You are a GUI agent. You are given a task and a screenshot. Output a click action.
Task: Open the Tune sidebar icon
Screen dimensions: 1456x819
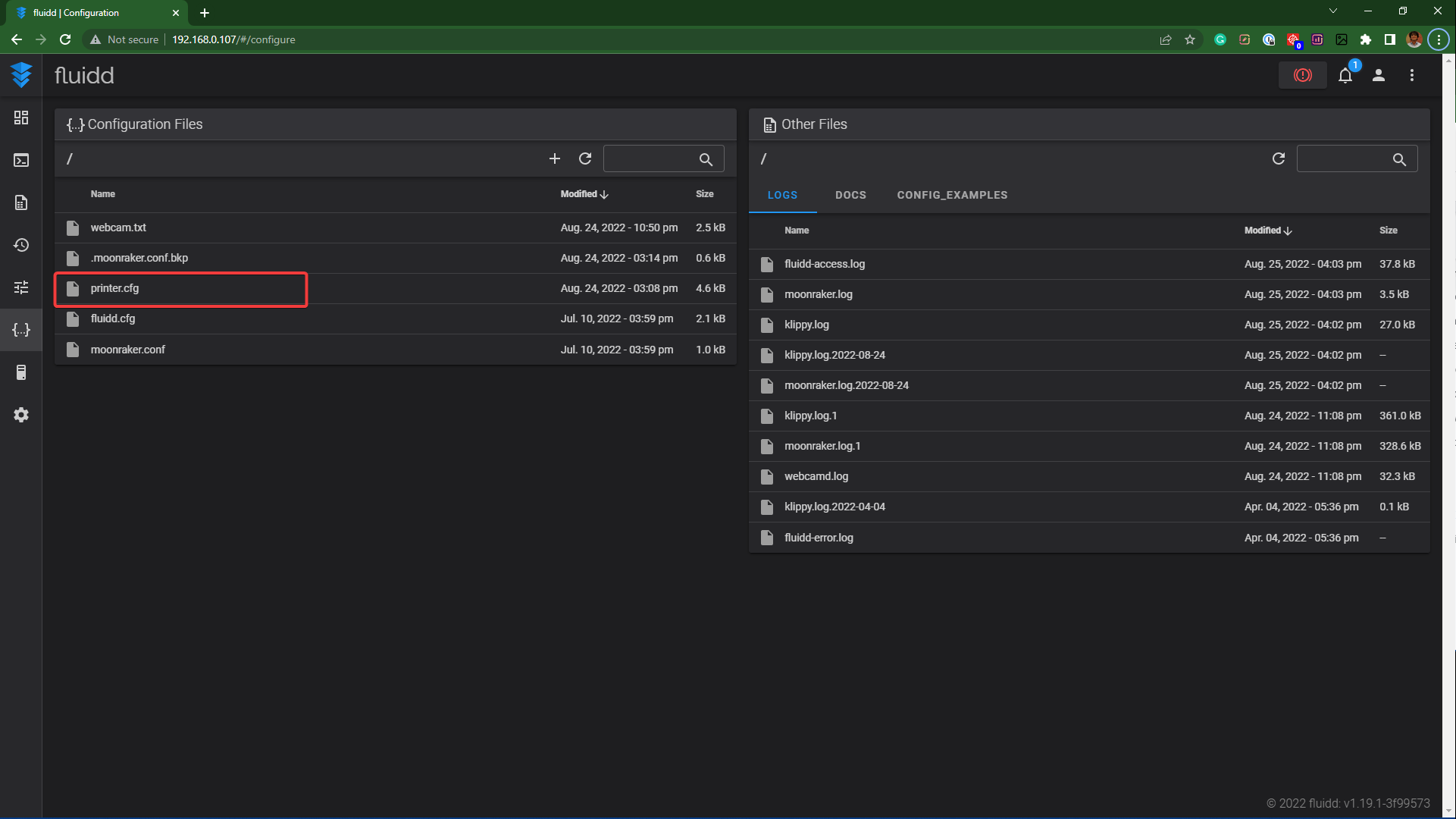[x=21, y=287]
